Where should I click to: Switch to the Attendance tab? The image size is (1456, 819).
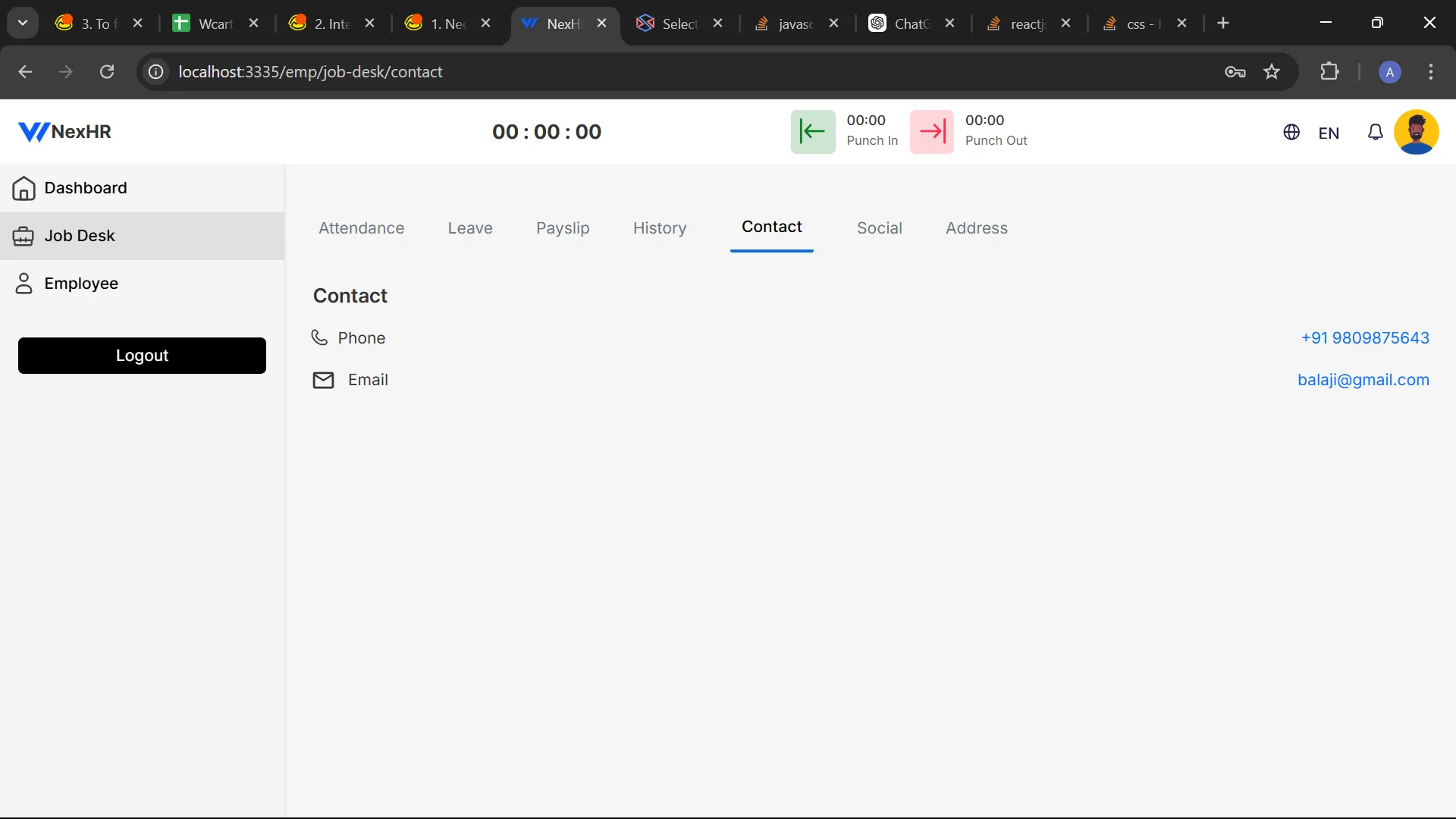click(x=361, y=228)
